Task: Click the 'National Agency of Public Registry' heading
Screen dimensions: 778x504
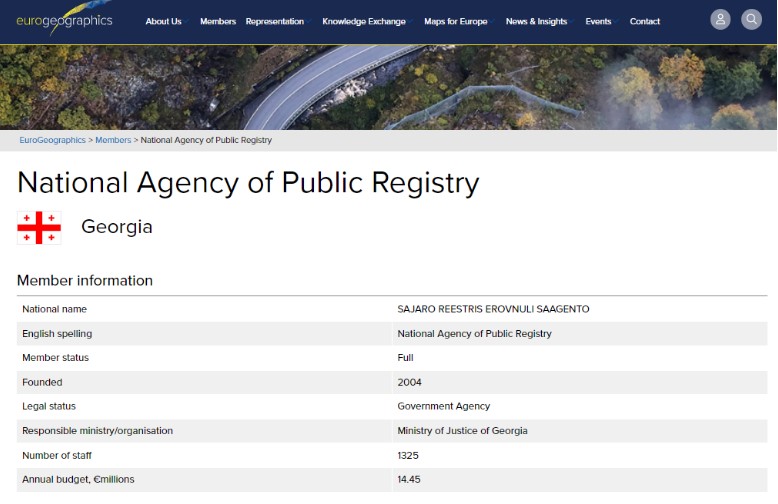Action: coord(248,183)
